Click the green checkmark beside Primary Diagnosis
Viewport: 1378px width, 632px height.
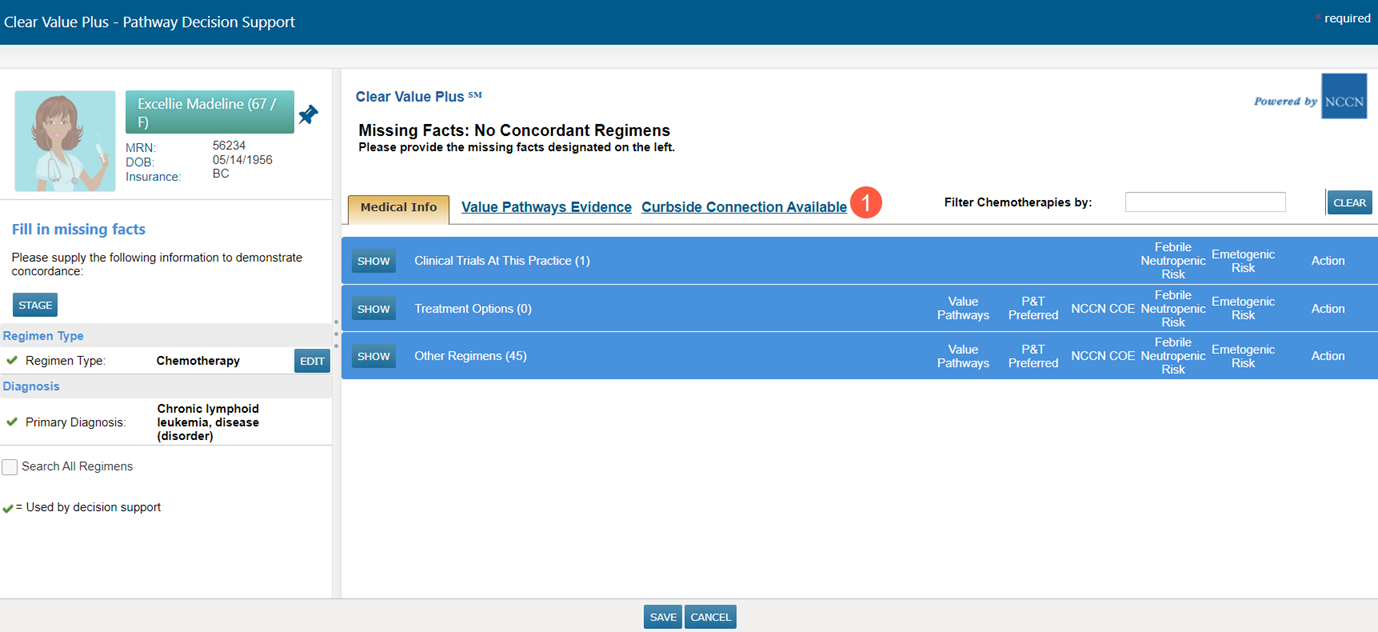12,422
